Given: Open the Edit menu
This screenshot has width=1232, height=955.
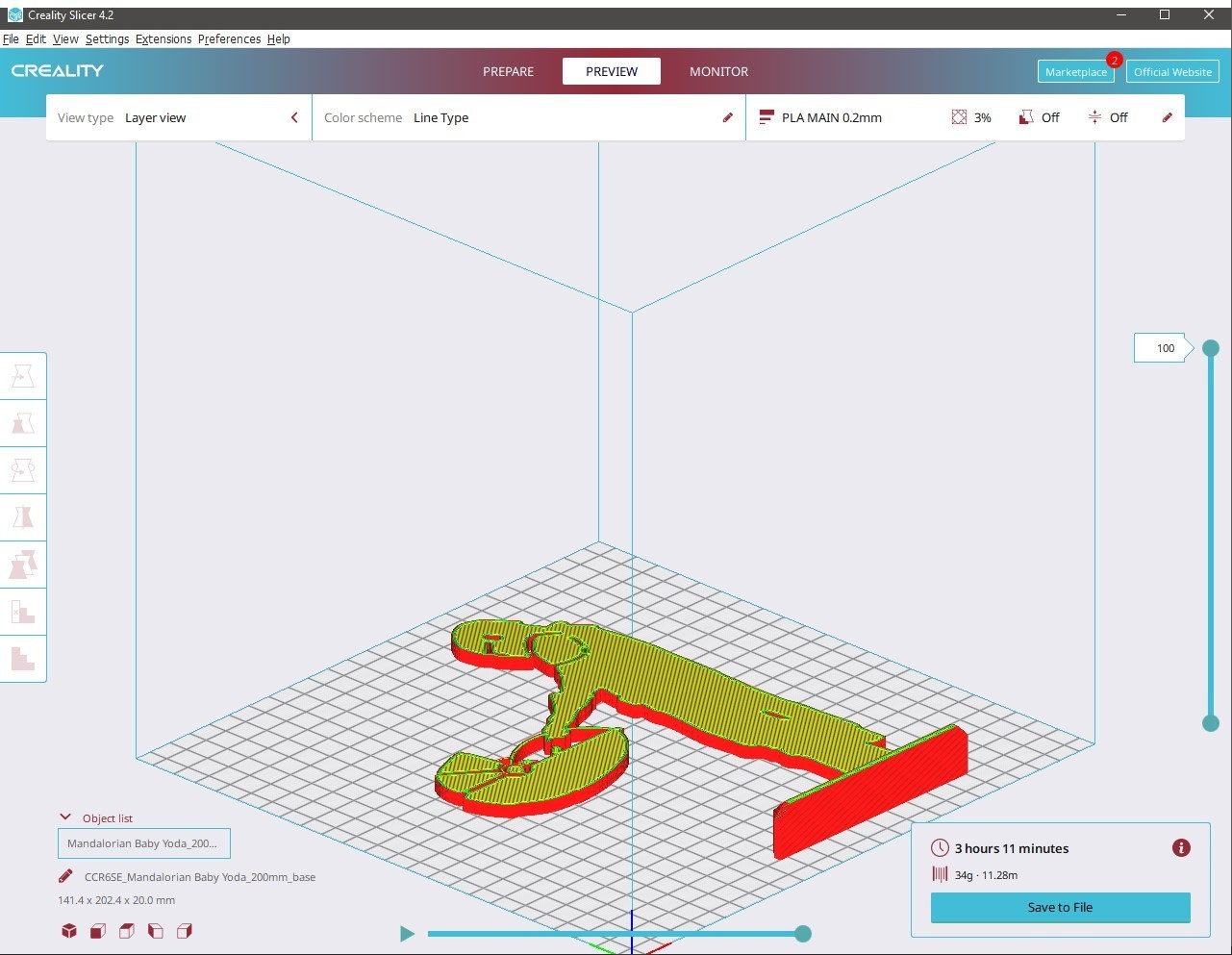Looking at the screenshot, I should (36, 39).
